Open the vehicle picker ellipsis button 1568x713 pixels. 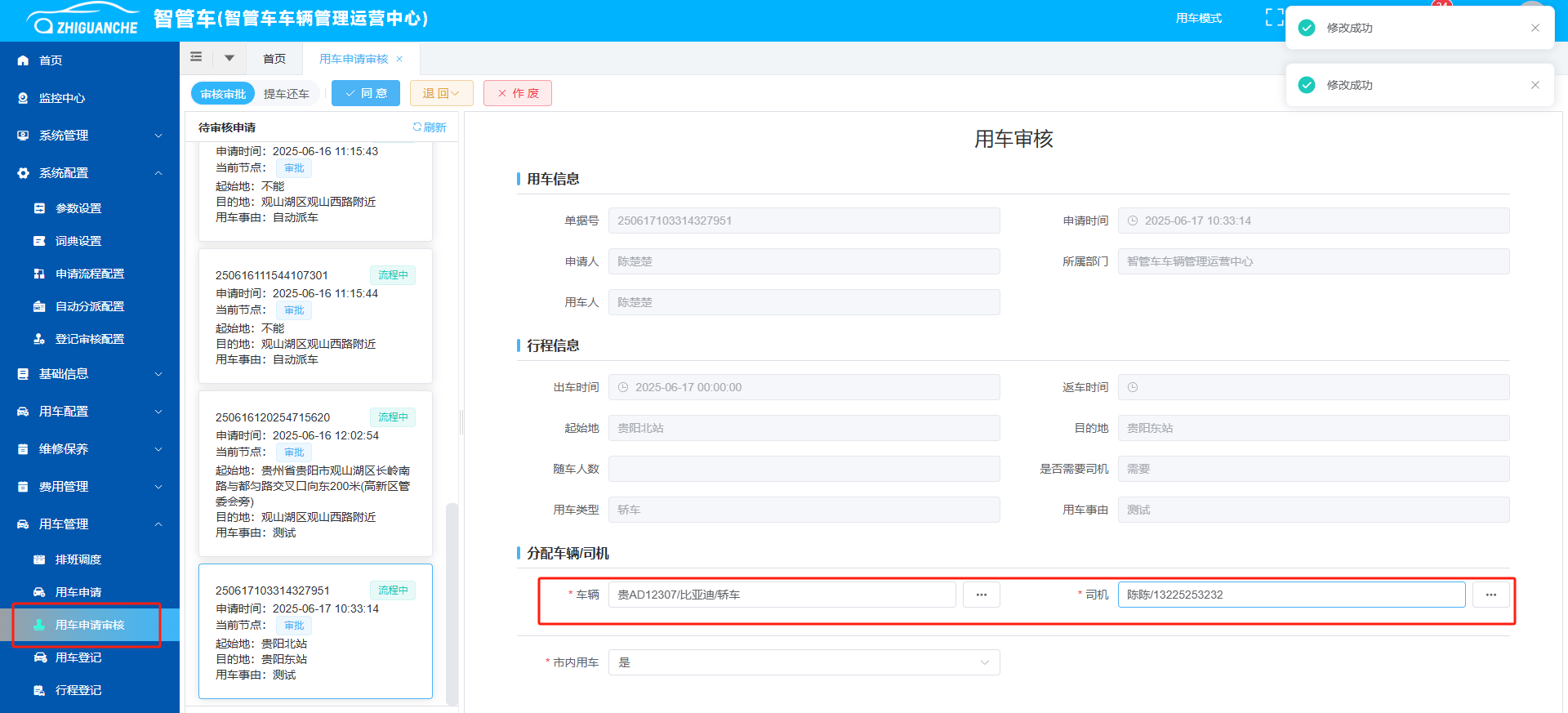point(981,595)
